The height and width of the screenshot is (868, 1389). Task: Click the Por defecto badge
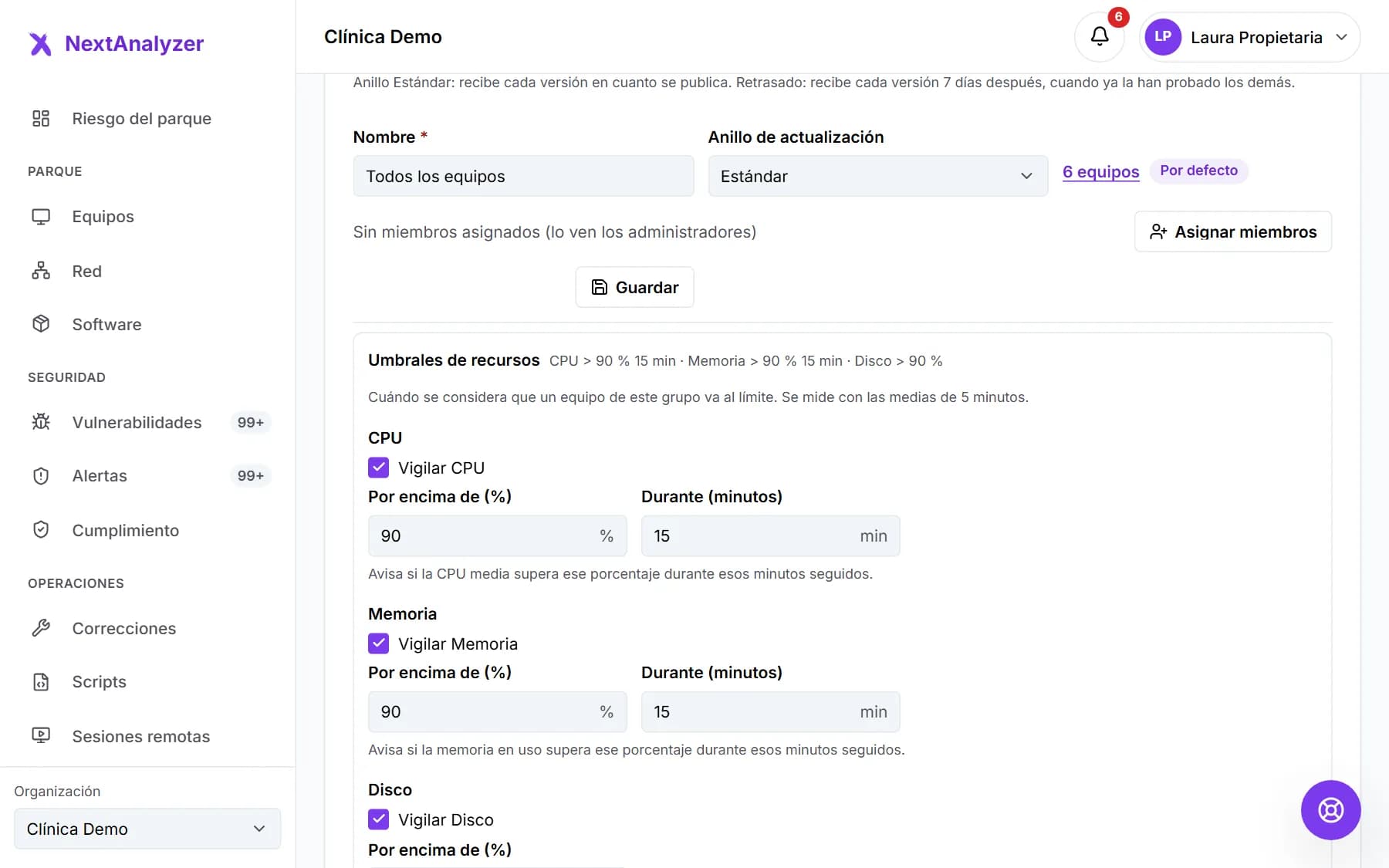click(x=1198, y=171)
